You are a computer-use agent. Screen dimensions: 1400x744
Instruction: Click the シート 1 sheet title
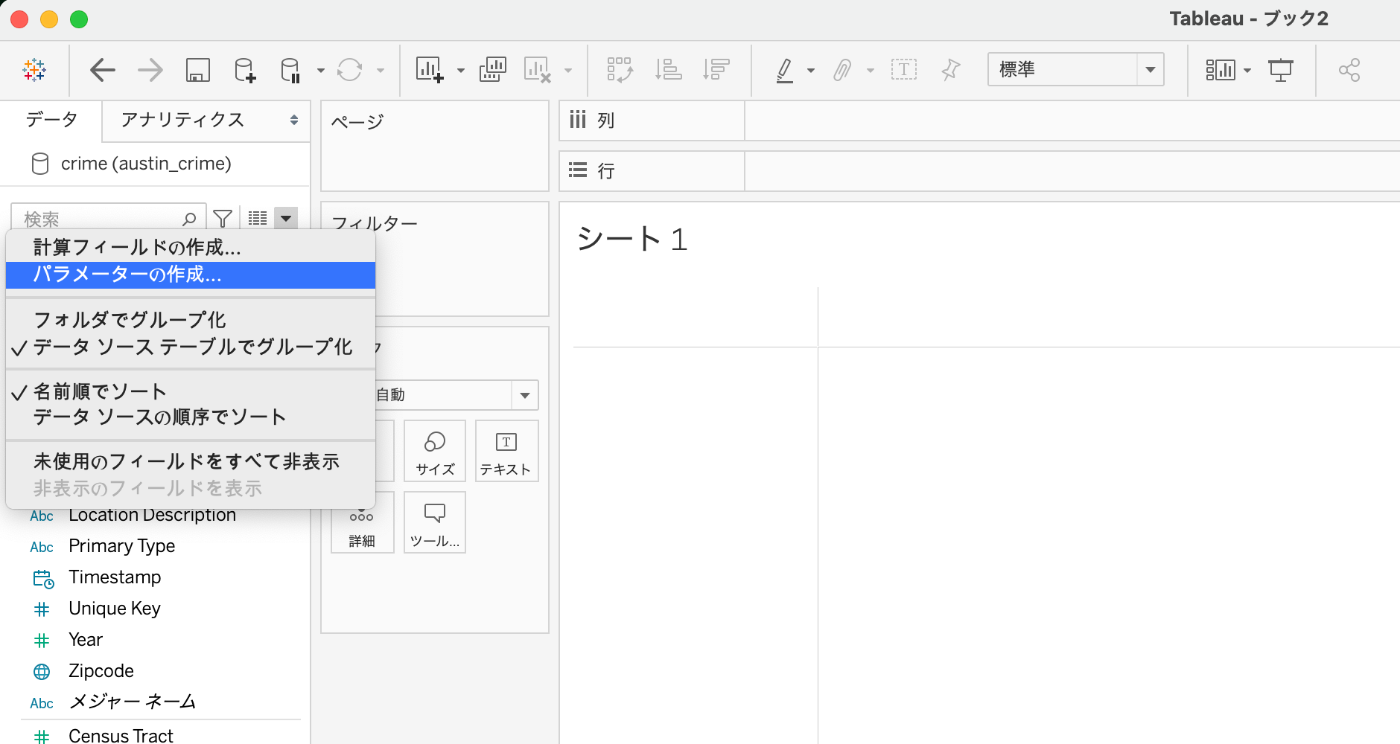(632, 239)
